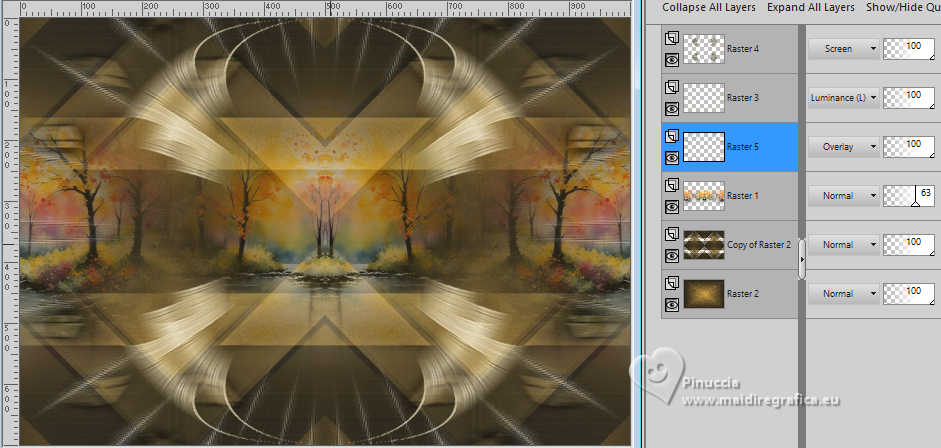The width and height of the screenshot is (941, 448).
Task: Select Raster 5 layer thumbnail
Action: pyautogui.click(x=703, y=147)
